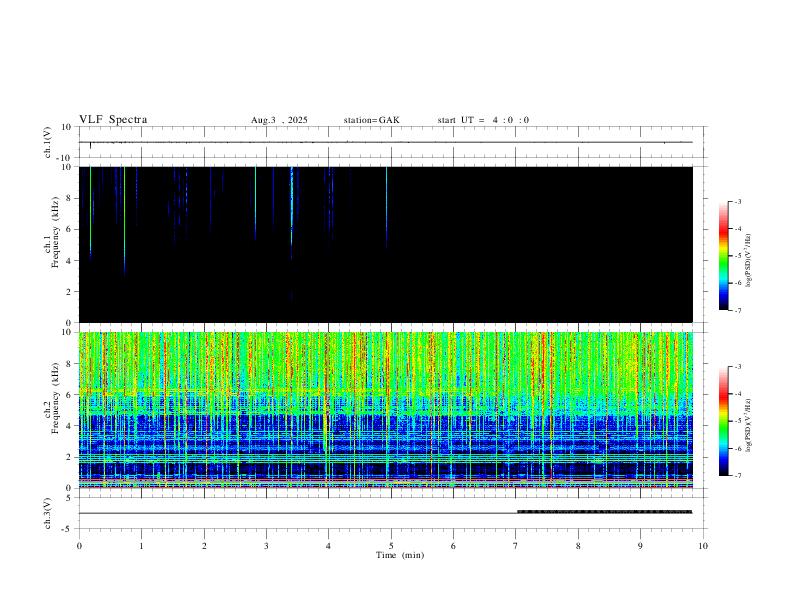Screen dimensions: 792x612
Task: Click the "8" tick on ch.1 frequency axis
Action: click(70, 198)
